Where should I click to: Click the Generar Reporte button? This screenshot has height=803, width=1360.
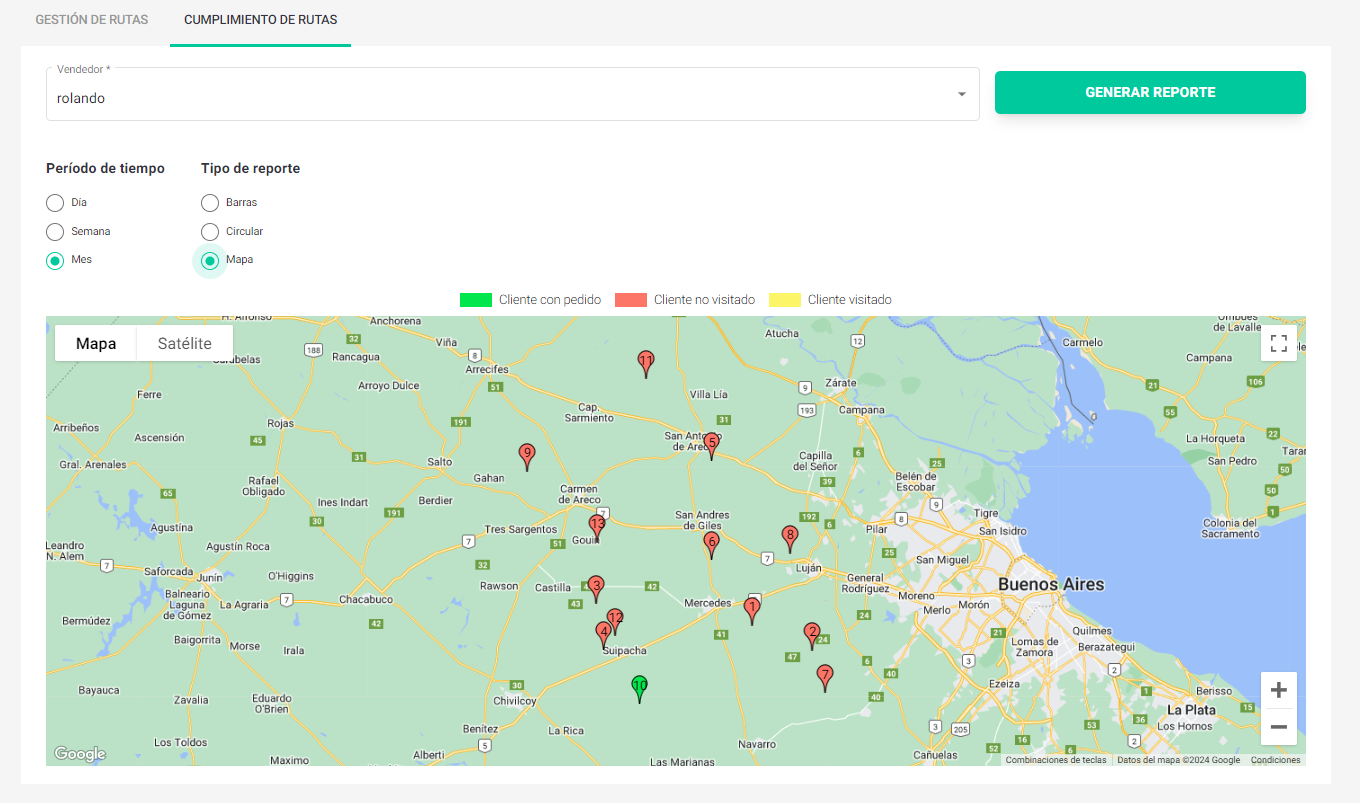(x=1150, y=92)
